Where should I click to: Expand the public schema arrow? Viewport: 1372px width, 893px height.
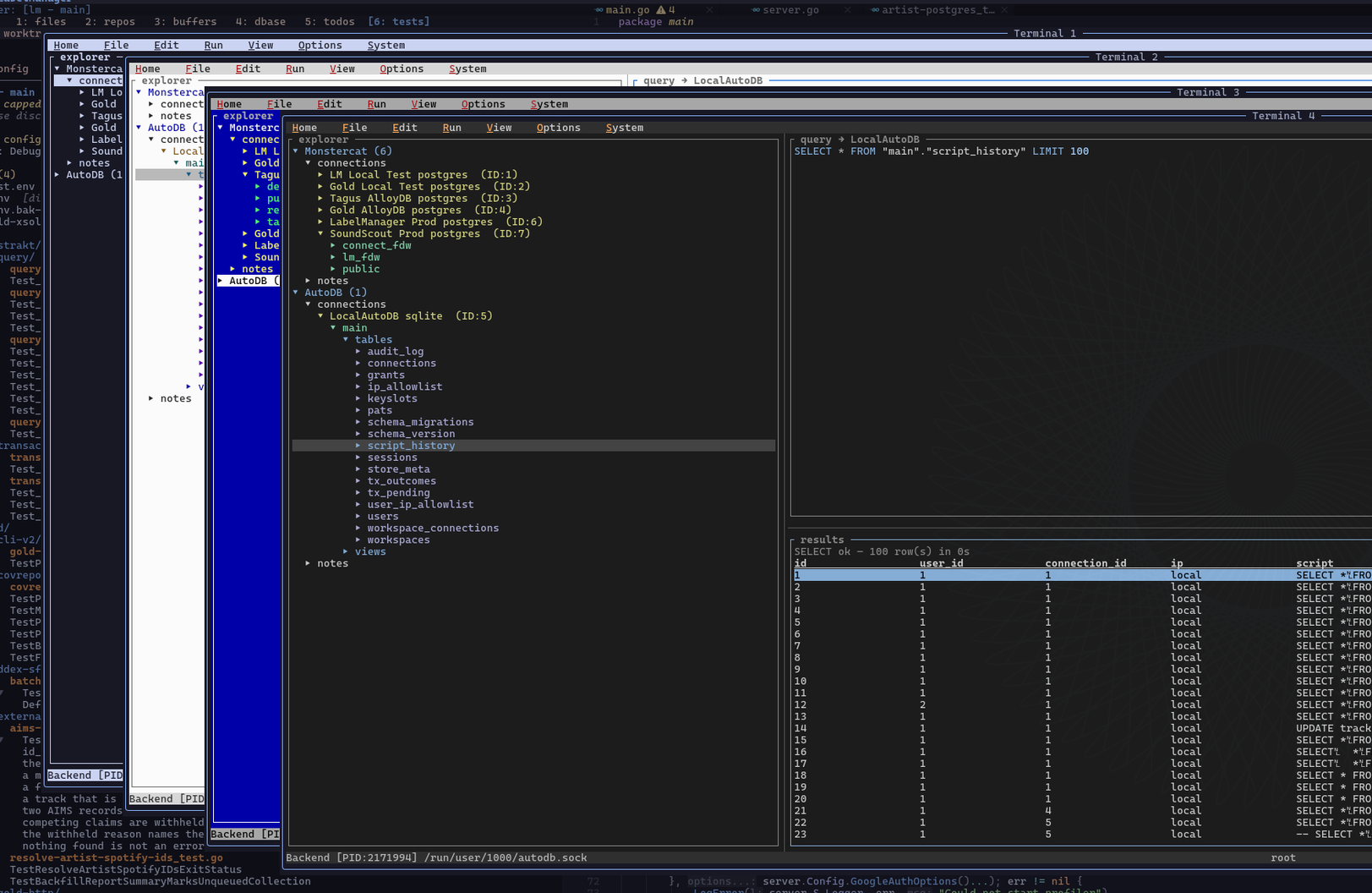(333, 270)
